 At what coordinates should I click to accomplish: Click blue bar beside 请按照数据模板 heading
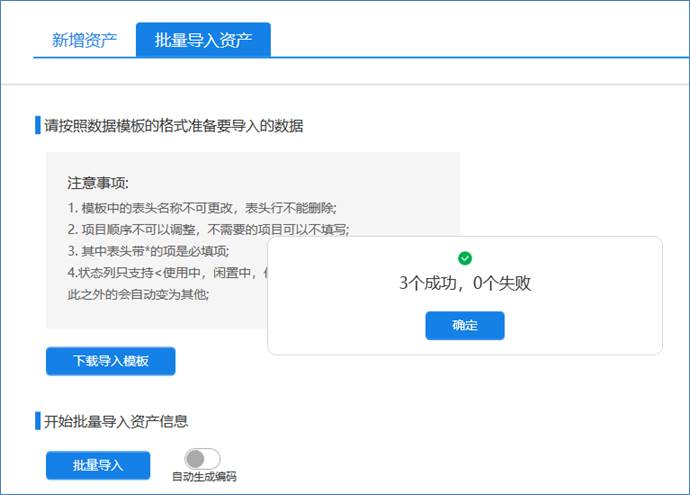coord(37,126)
